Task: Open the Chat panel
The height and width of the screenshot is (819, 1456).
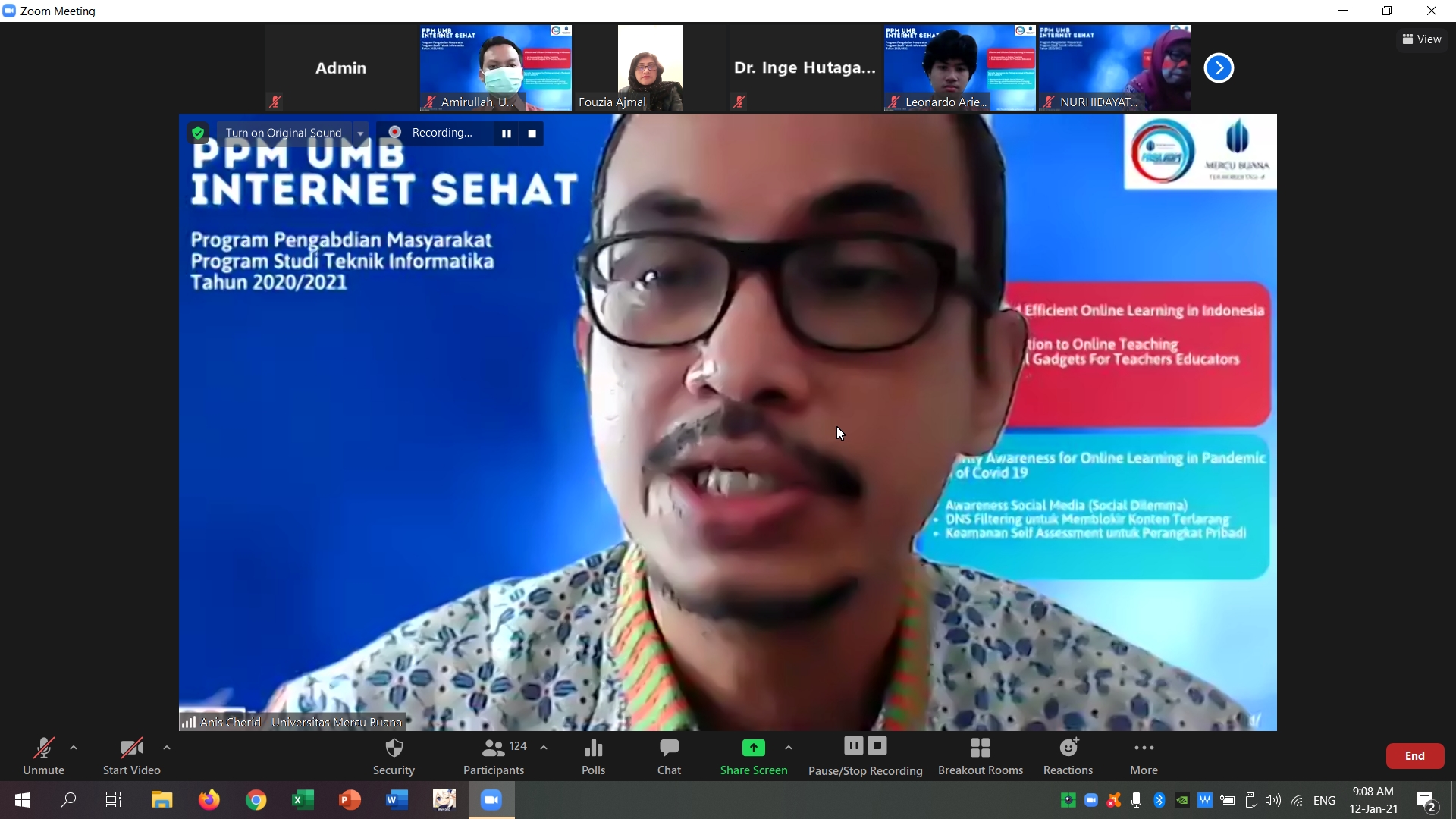Action: pyautogui.click(x=669, y=756)
